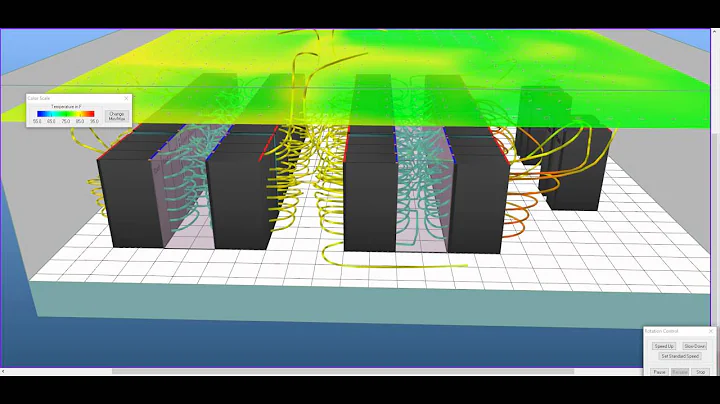Click the Change Min/Max button

[117, 116]
